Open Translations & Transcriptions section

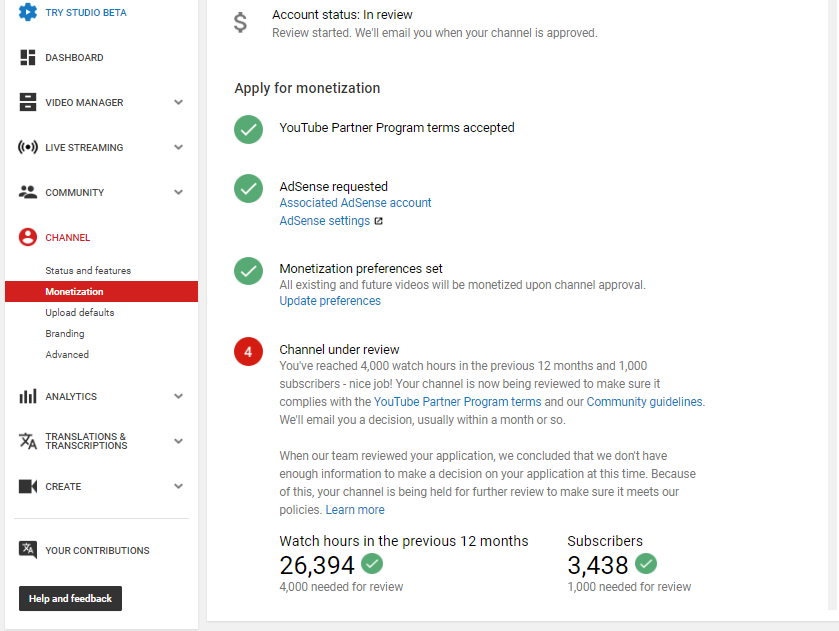pyautogui.click(x=86, y=441)
